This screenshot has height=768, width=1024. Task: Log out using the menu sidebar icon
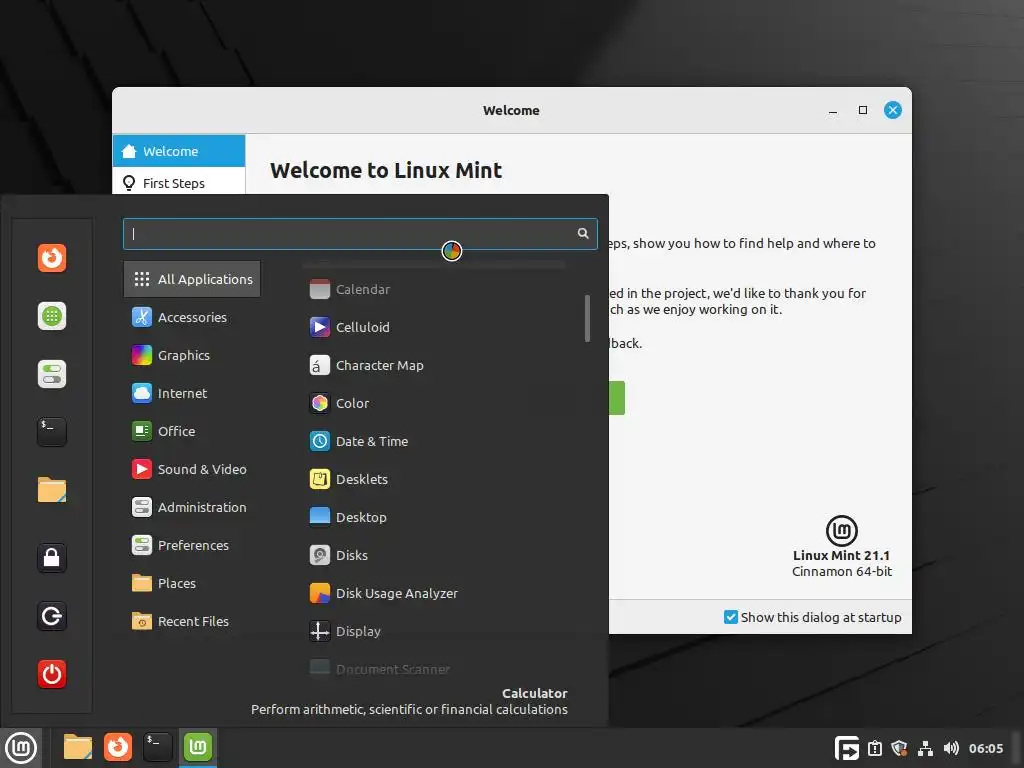[52, 616]
